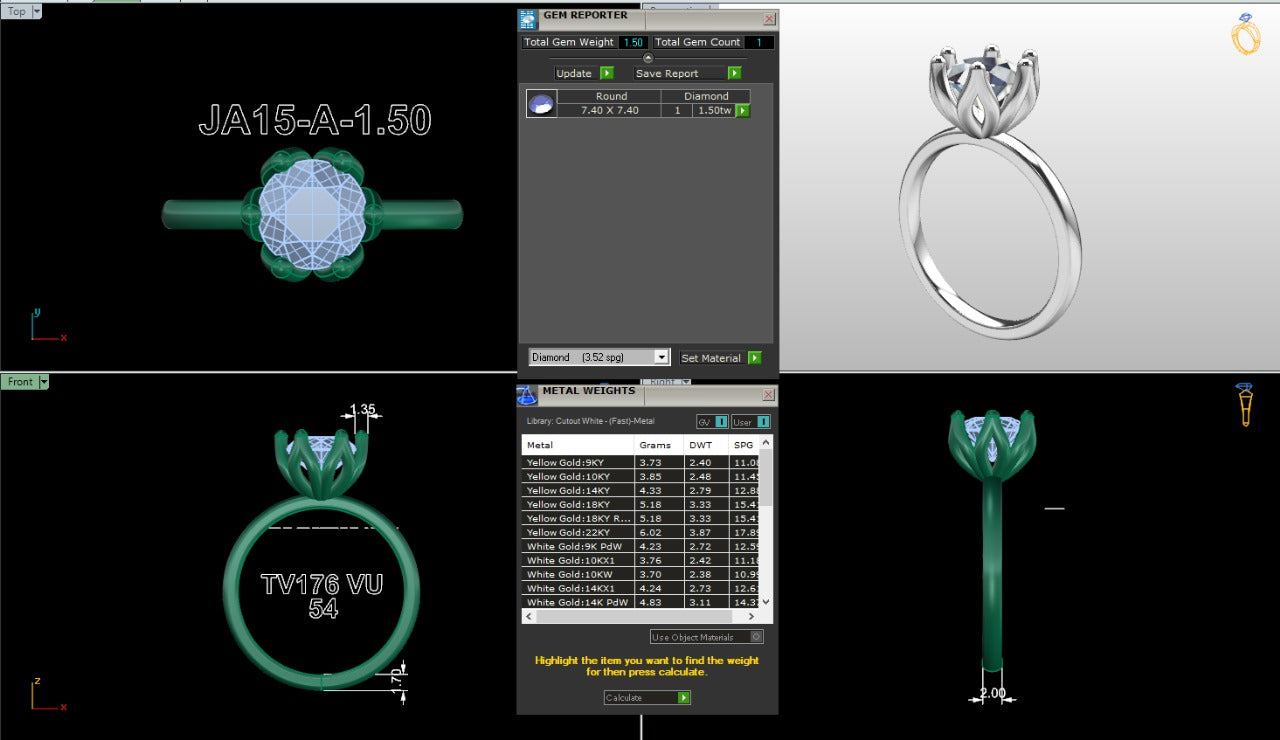
Task: Click the Set Material button
Action: click(720, 358)
